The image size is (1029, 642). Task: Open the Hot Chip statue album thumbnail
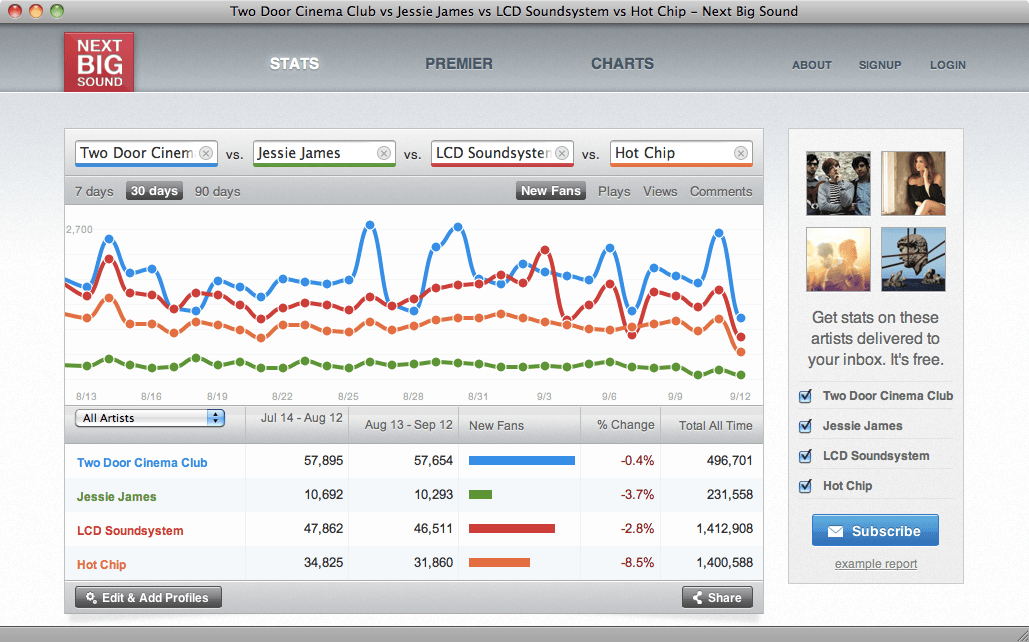click(x=913, y=259)
